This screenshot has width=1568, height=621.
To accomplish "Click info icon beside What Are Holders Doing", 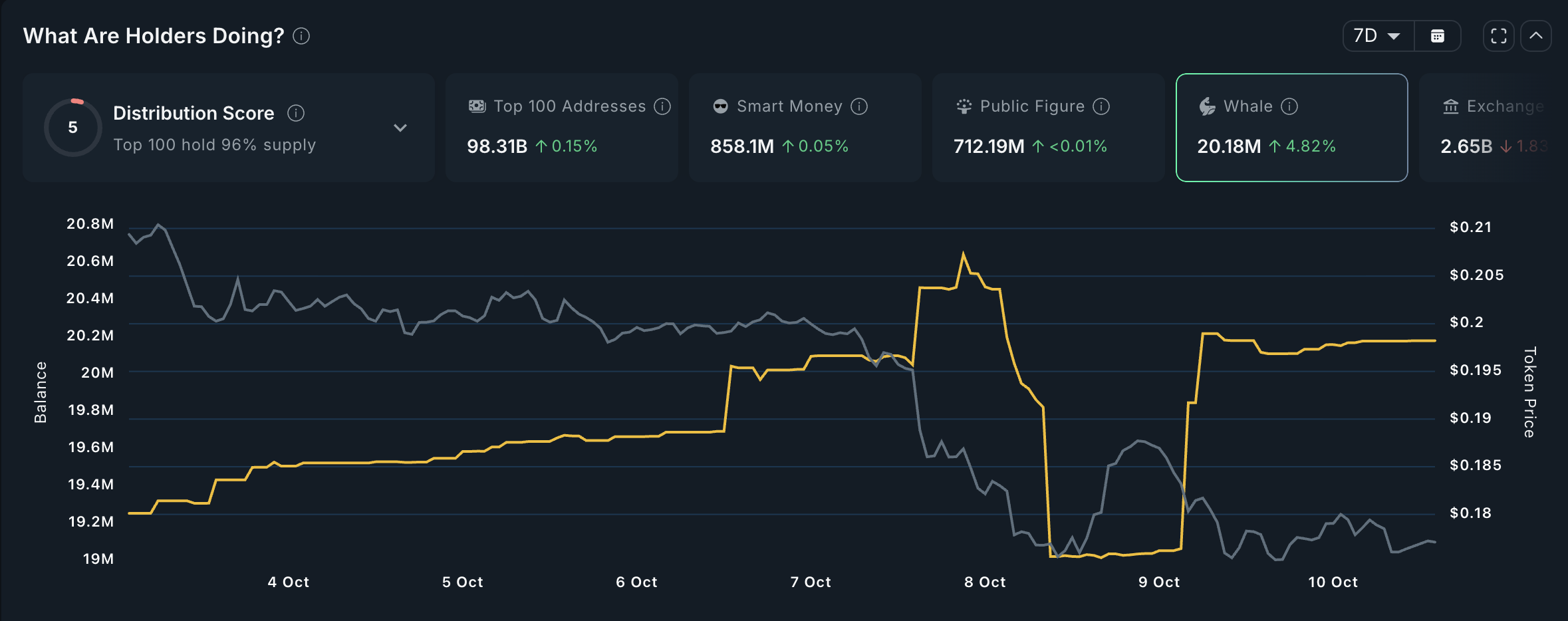I will coord(301,36).
